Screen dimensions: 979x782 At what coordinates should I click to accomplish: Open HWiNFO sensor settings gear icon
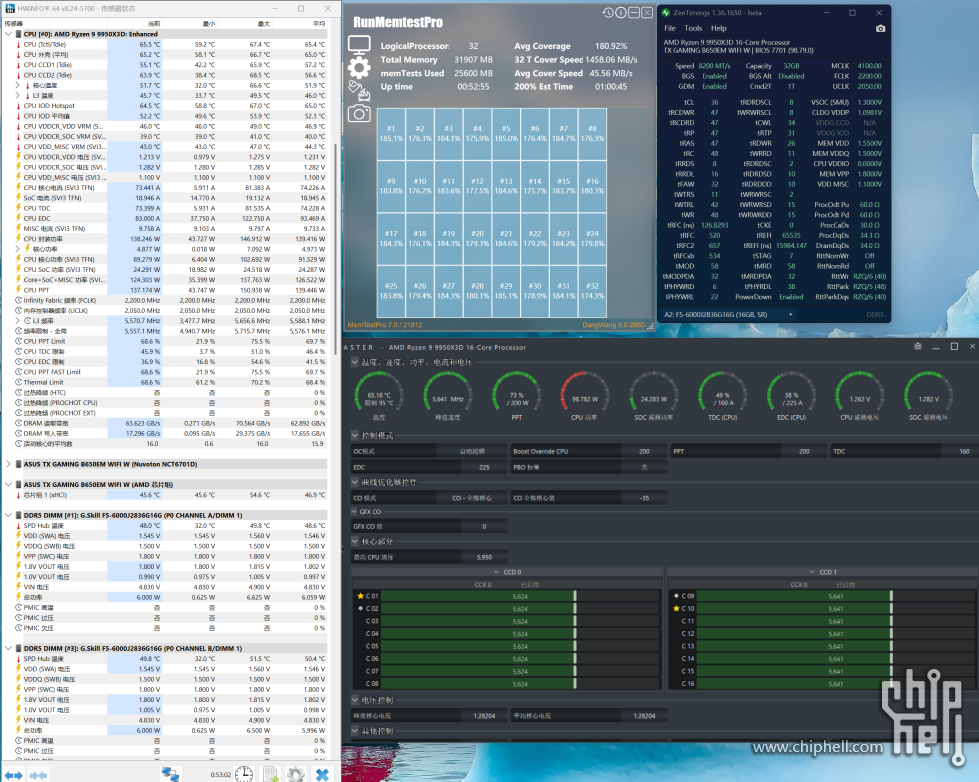(296, 775)
